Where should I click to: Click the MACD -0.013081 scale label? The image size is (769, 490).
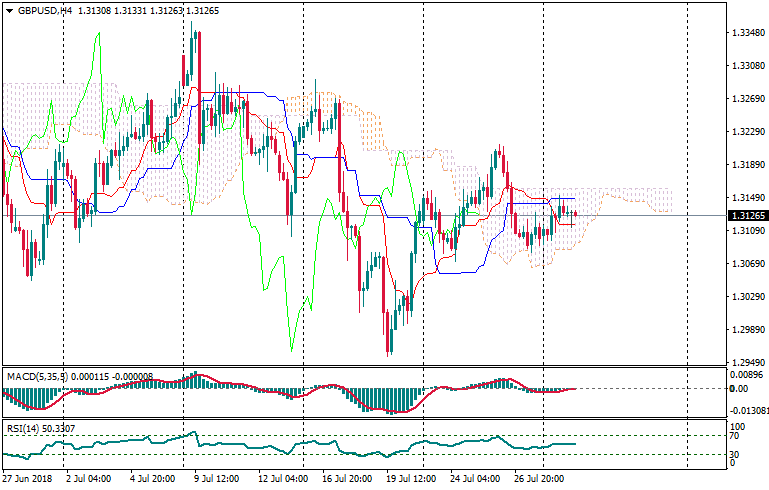748,410
